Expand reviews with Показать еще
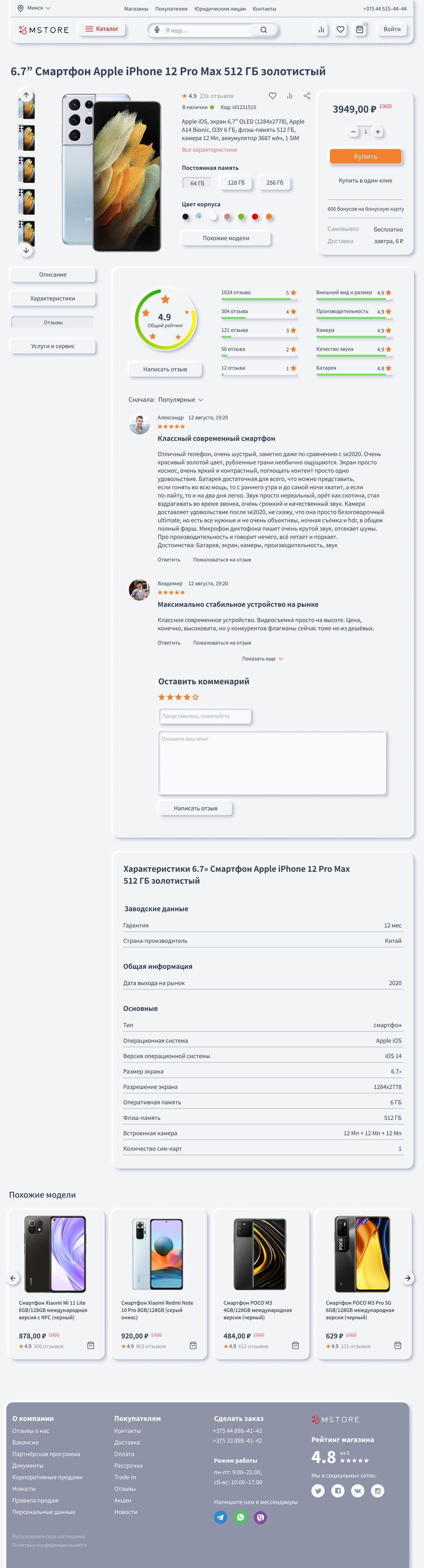Image resolution: width=424 pixels, height=1568 pixels. click(263, 658)
